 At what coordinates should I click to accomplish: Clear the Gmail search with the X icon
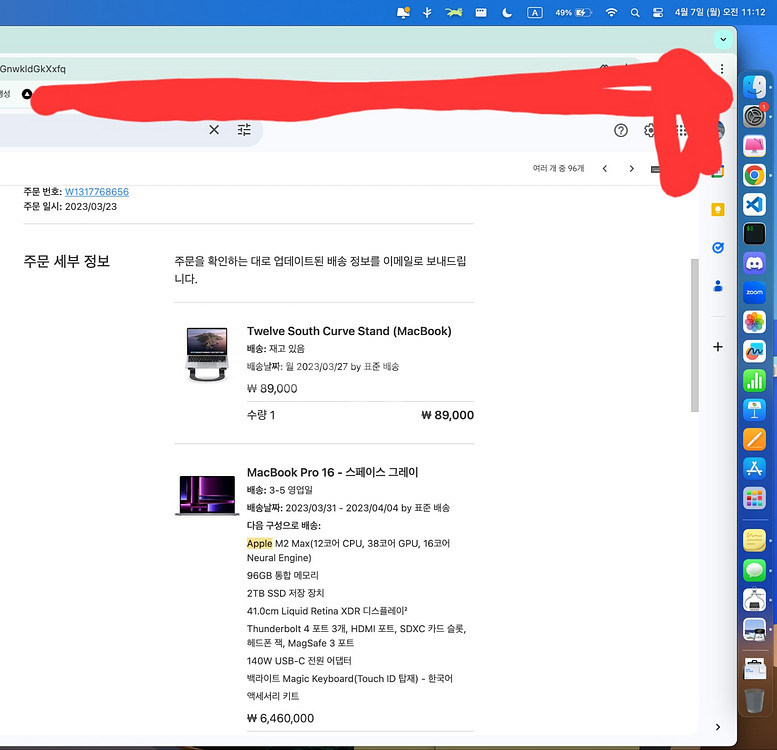pos(214,130)
